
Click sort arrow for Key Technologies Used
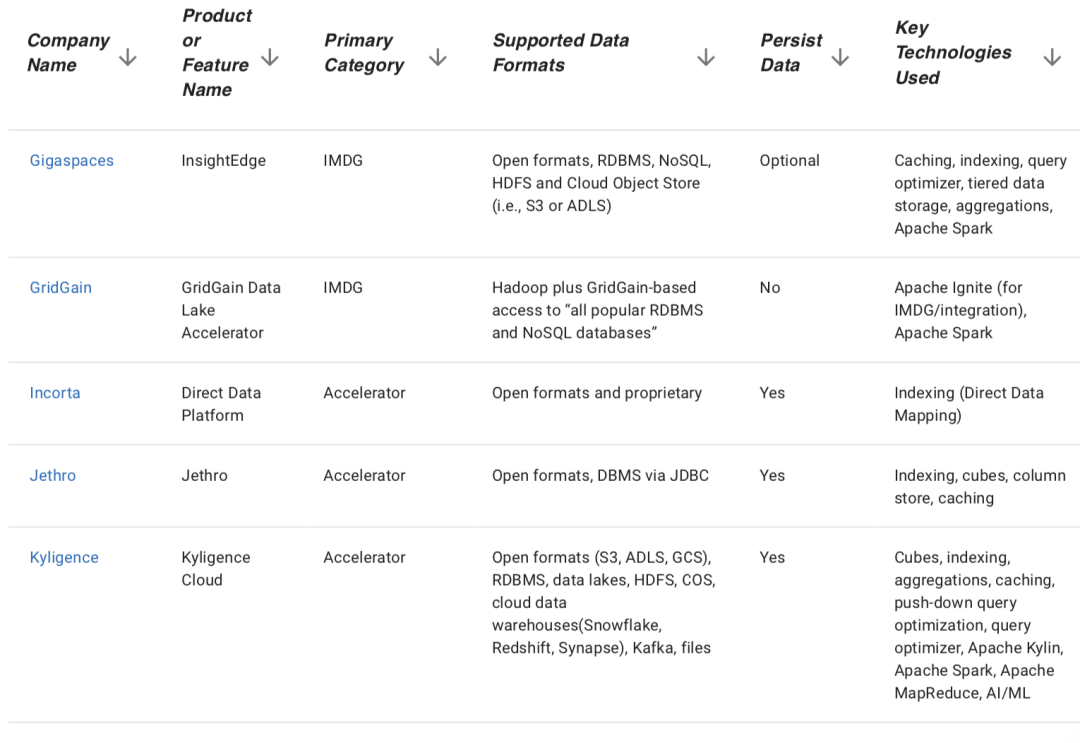coord(1052,58)
